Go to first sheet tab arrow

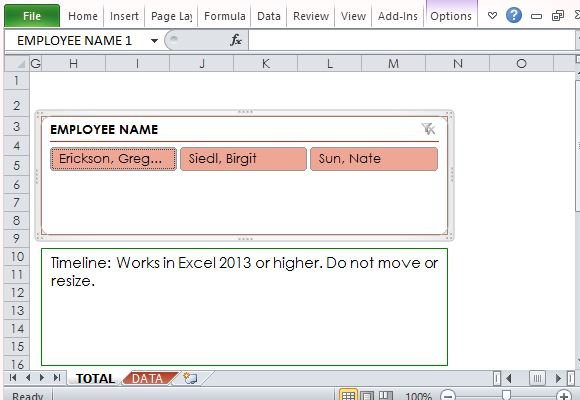pyautogui.click(x=13, y=377)
